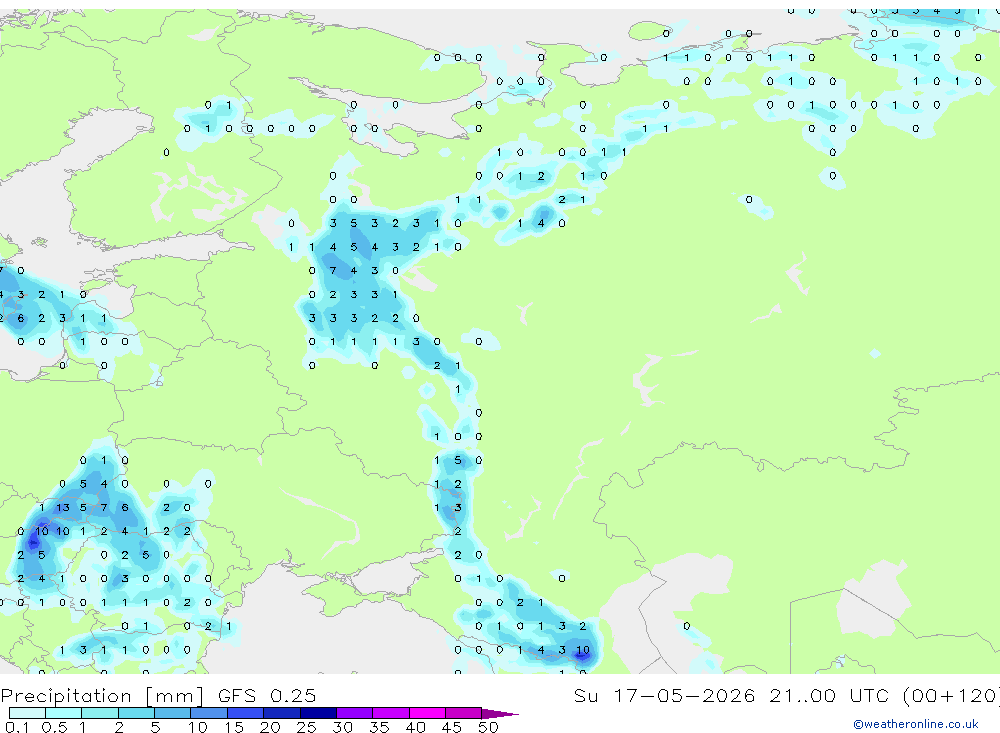Screen dimensions: 1000x733
Task: Click the legend swatch between 20 and 25
Action: click(x=281, y=713)
